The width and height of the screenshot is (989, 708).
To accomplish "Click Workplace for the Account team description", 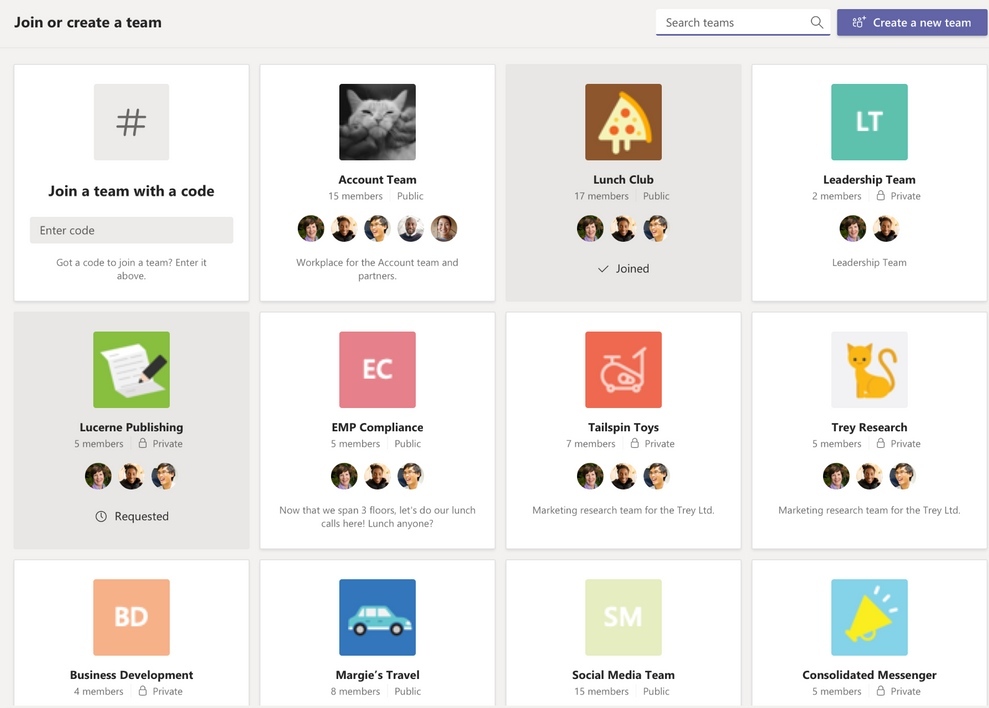I will coord(377,269).
